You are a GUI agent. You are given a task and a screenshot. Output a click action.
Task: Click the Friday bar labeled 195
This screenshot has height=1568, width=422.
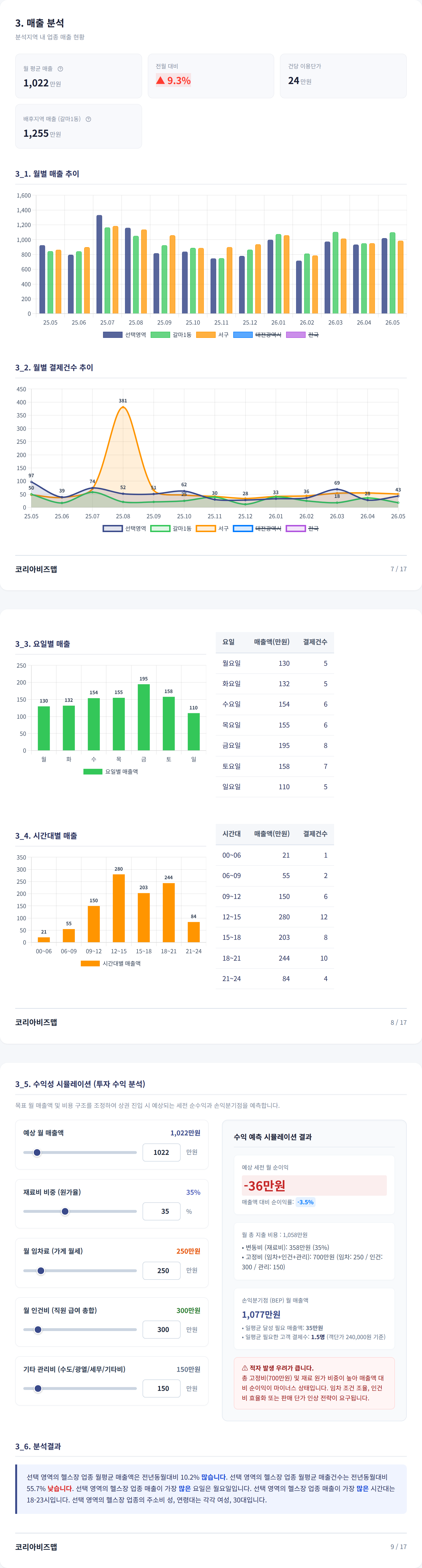pyautogui.click(x=144, y=717)
